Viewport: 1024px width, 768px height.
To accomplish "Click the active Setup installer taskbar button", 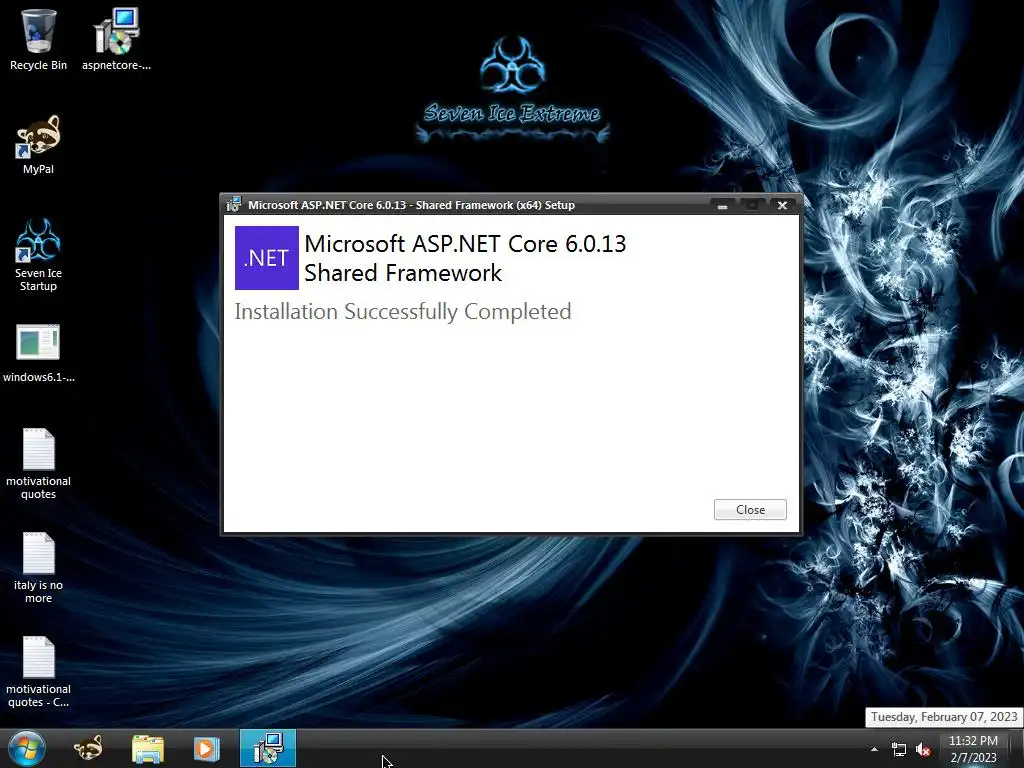I will [x=268, y=748].
